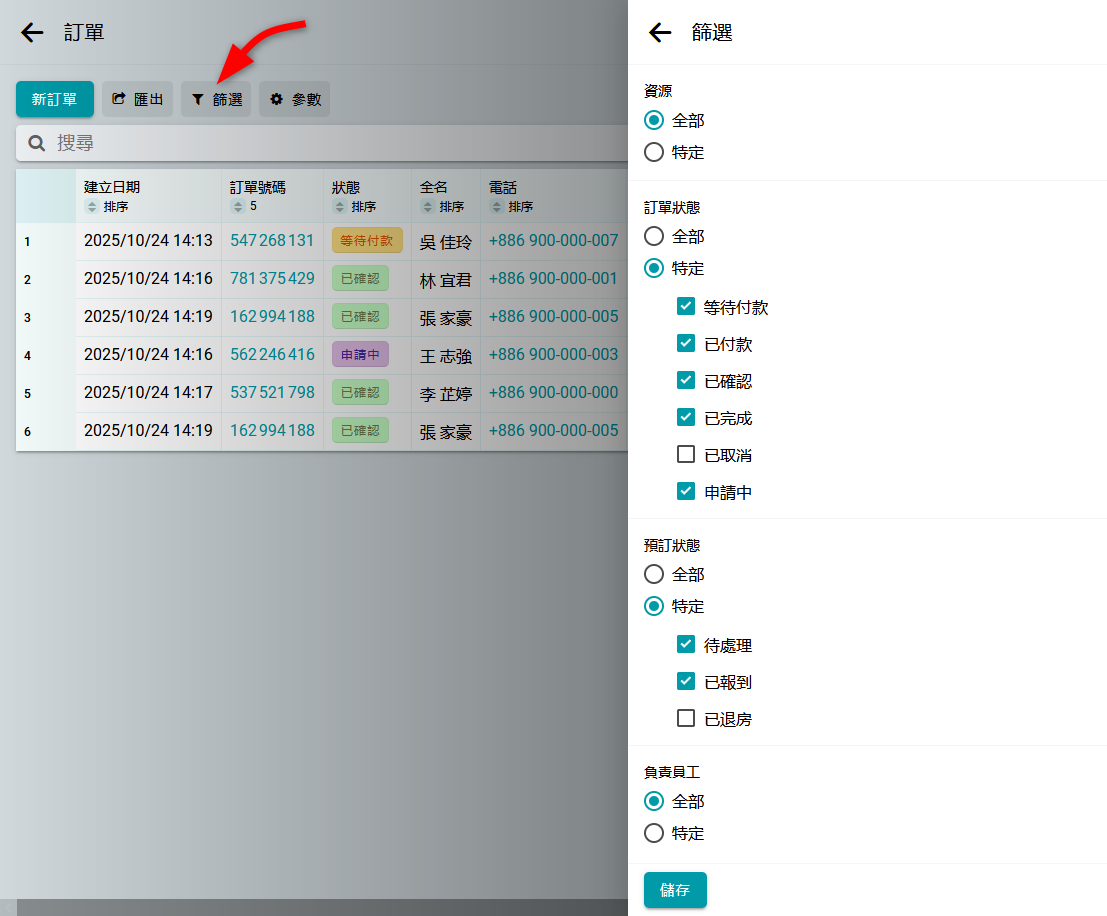Click the back arrow in 篩選 panel
1107x916 pixels.
[660, 33]
